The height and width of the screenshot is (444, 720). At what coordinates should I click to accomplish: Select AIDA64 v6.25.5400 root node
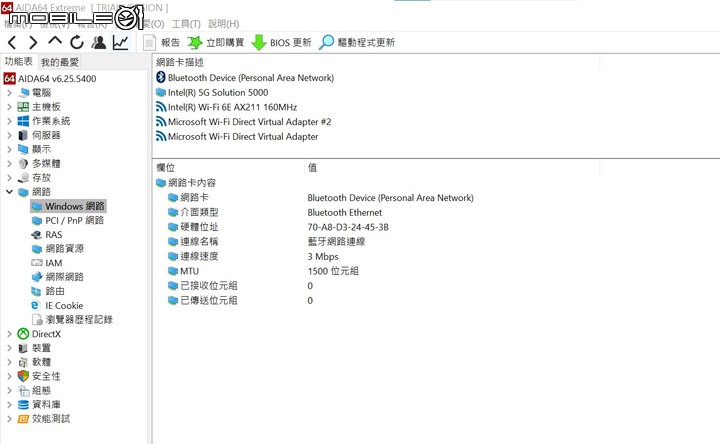click(50, 79)
